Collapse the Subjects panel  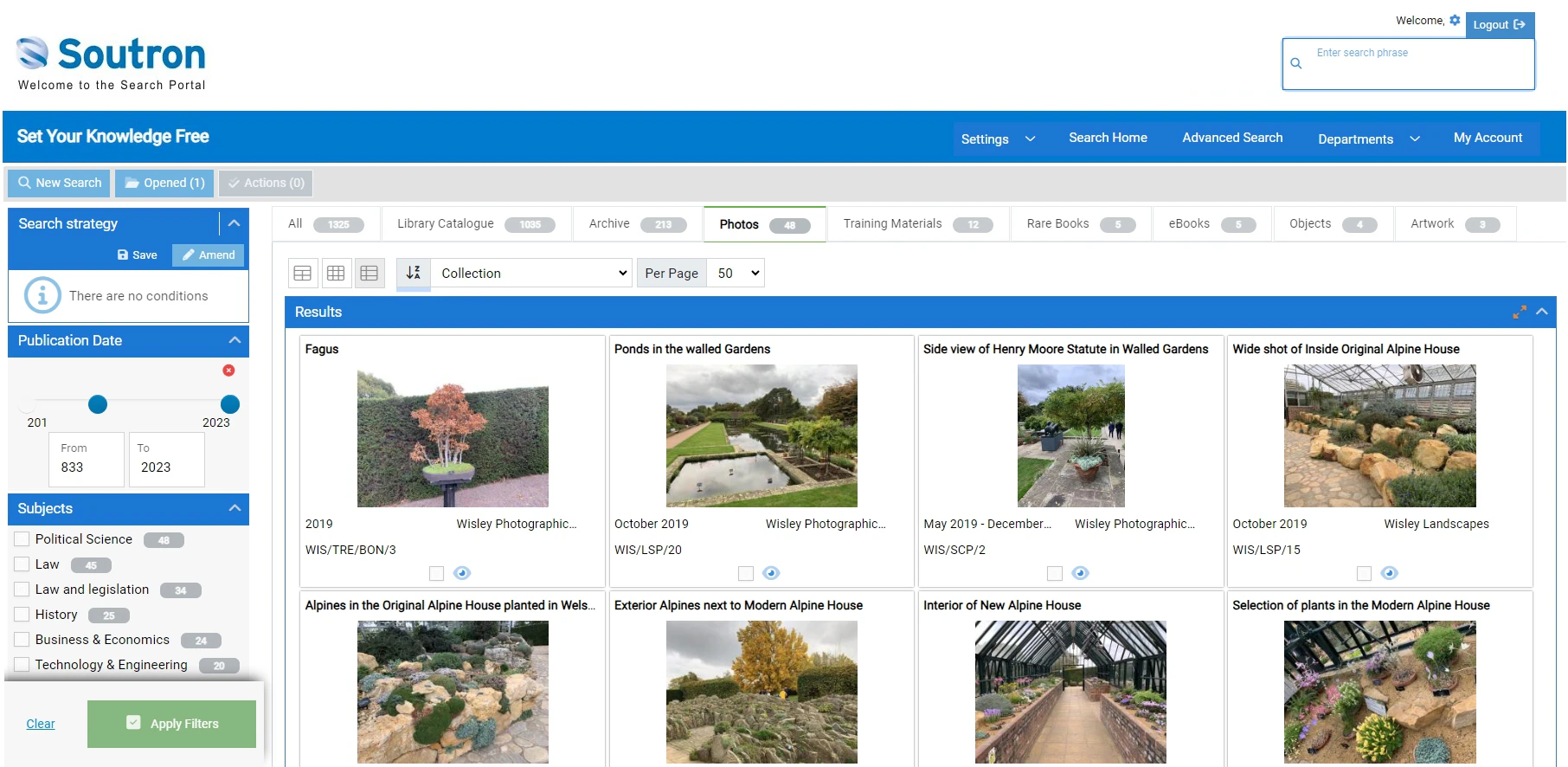click(235, 508)
